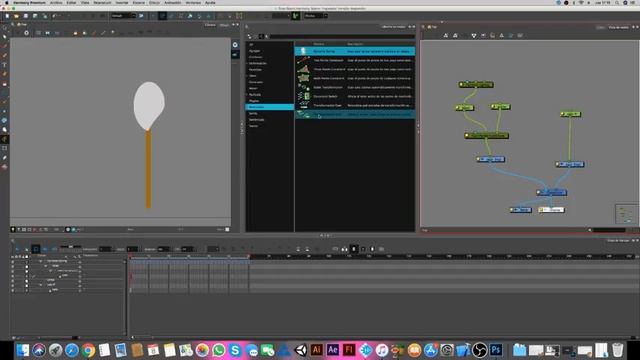The height and width of the screenshot is (360, 640).
Task: Open the Animación menu
Action: tap(173, 2)
